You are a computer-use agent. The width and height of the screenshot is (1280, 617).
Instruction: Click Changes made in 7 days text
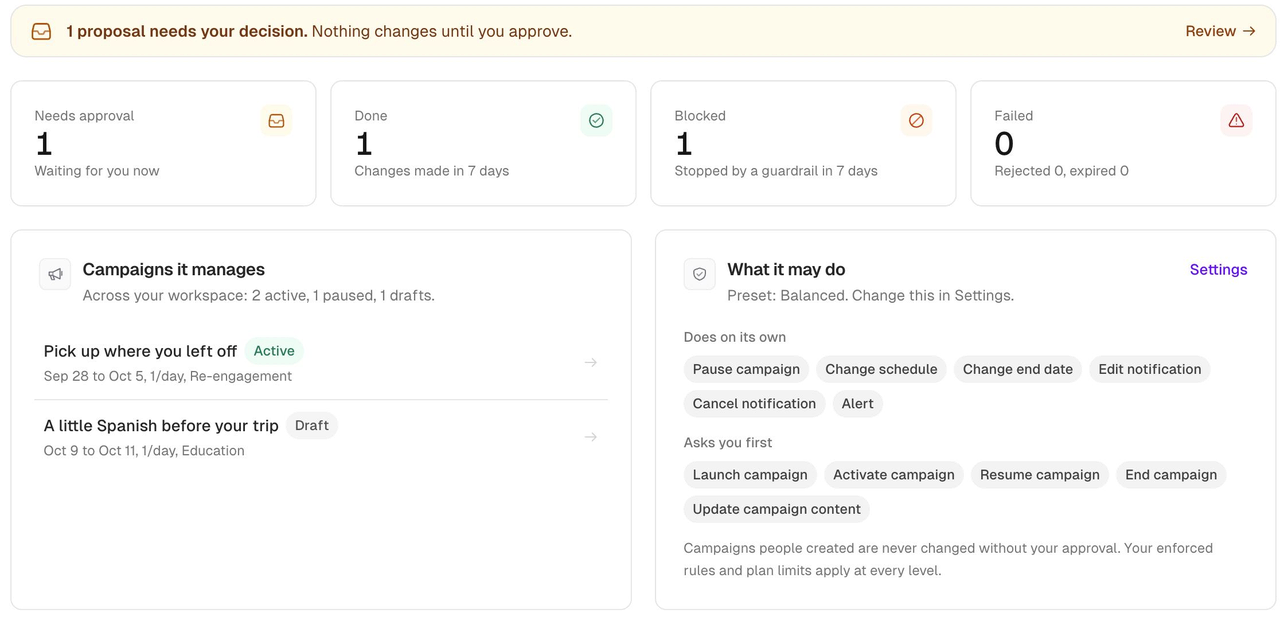432,171
